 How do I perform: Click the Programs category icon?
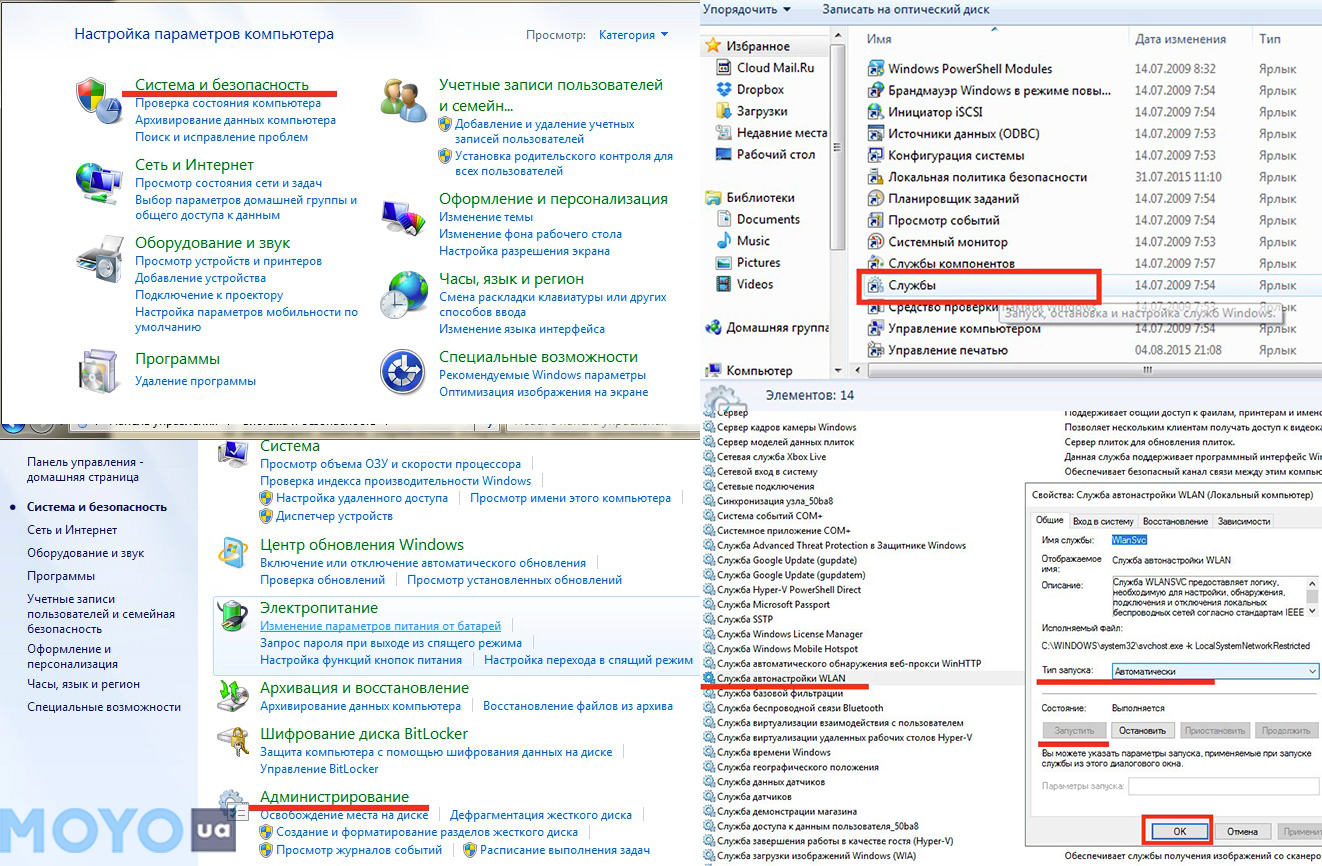pos(98,370)
